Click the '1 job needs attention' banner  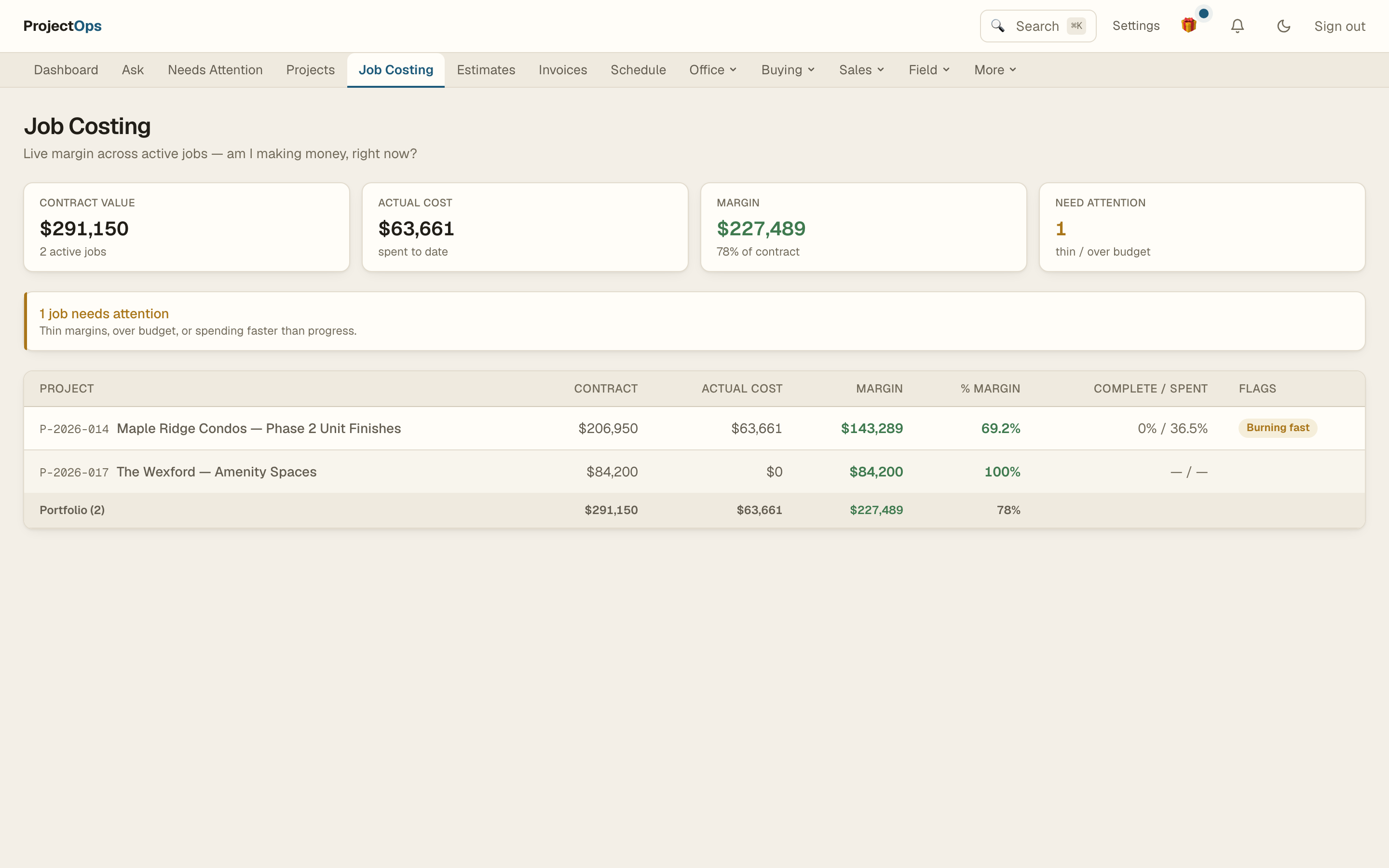coord(694,321)
